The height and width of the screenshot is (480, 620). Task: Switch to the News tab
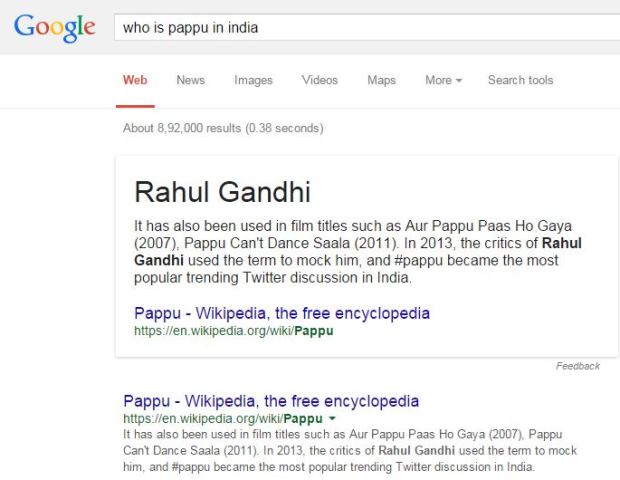pos(191,80)
